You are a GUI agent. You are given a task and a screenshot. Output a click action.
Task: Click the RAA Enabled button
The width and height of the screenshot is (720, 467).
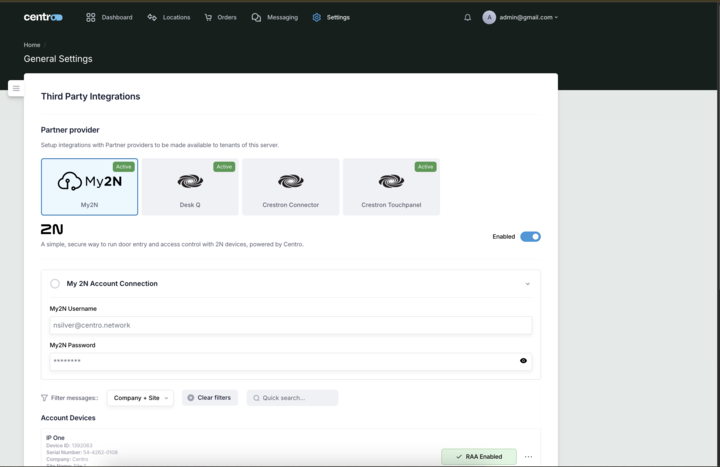(x=479, y=457)
